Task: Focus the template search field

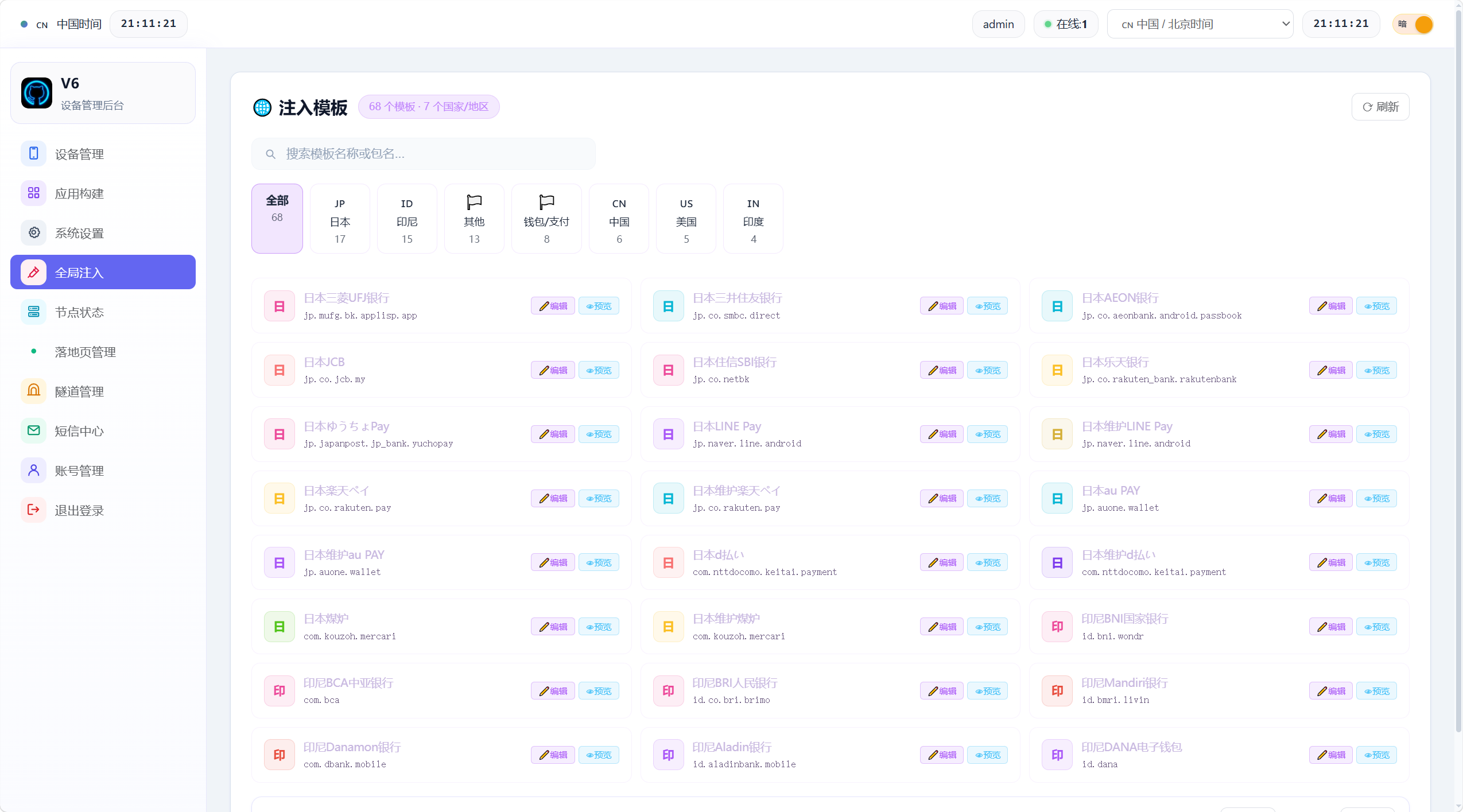Action: [424, 154]
